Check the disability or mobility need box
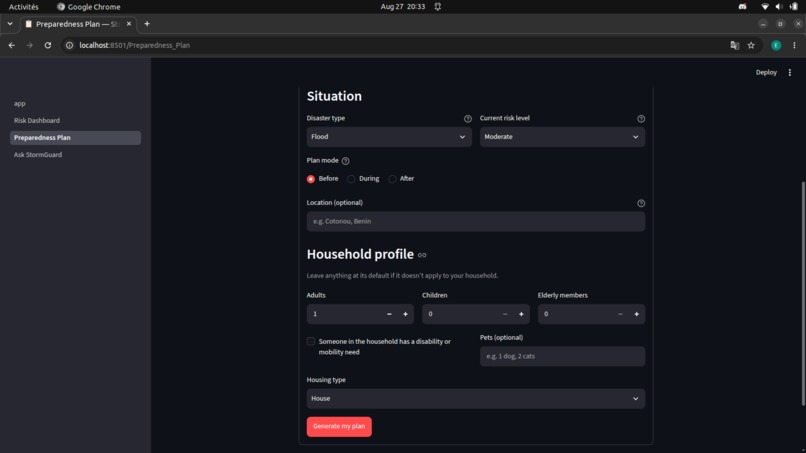 click(x=310, y=341)
